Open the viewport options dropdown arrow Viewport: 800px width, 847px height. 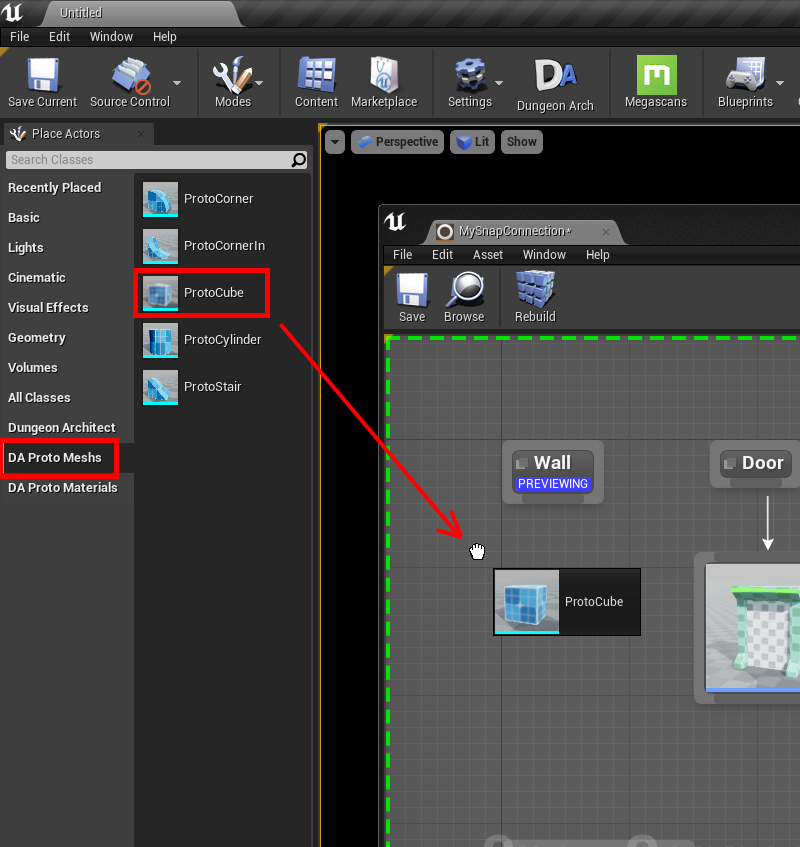tap(335, 142)
